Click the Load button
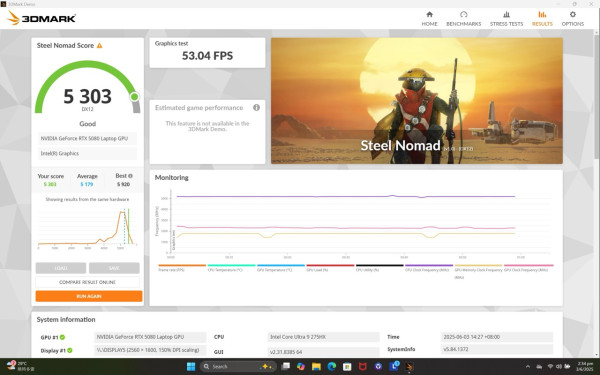This screenshot has width=600, height=375. point(61,268)
